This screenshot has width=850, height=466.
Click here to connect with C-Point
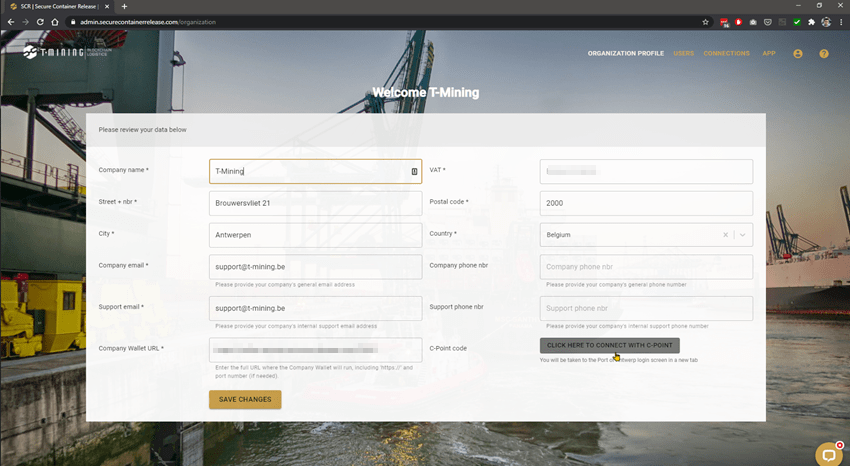(609, 345)
